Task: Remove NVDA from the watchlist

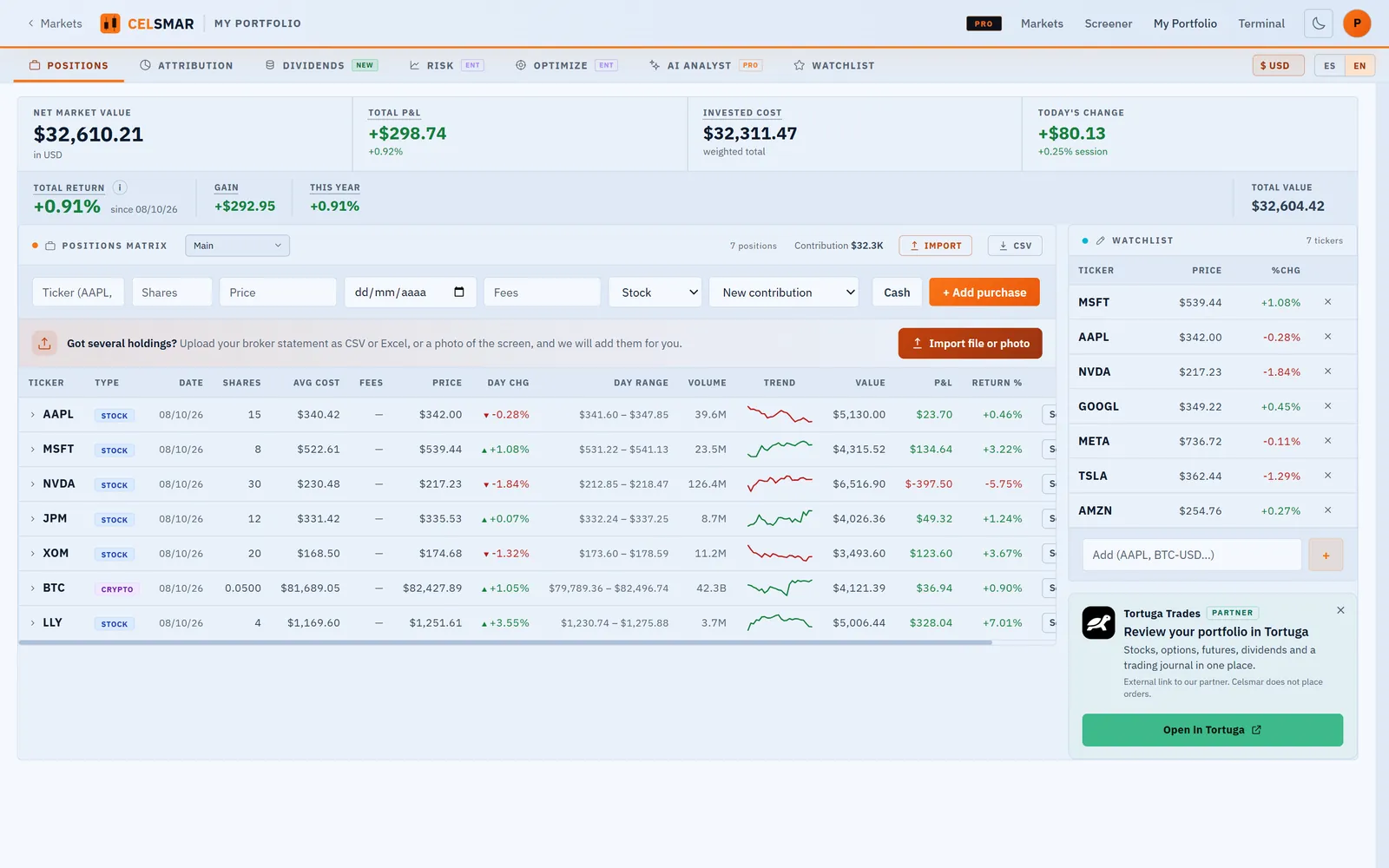Action: (x=1327, y=372)
